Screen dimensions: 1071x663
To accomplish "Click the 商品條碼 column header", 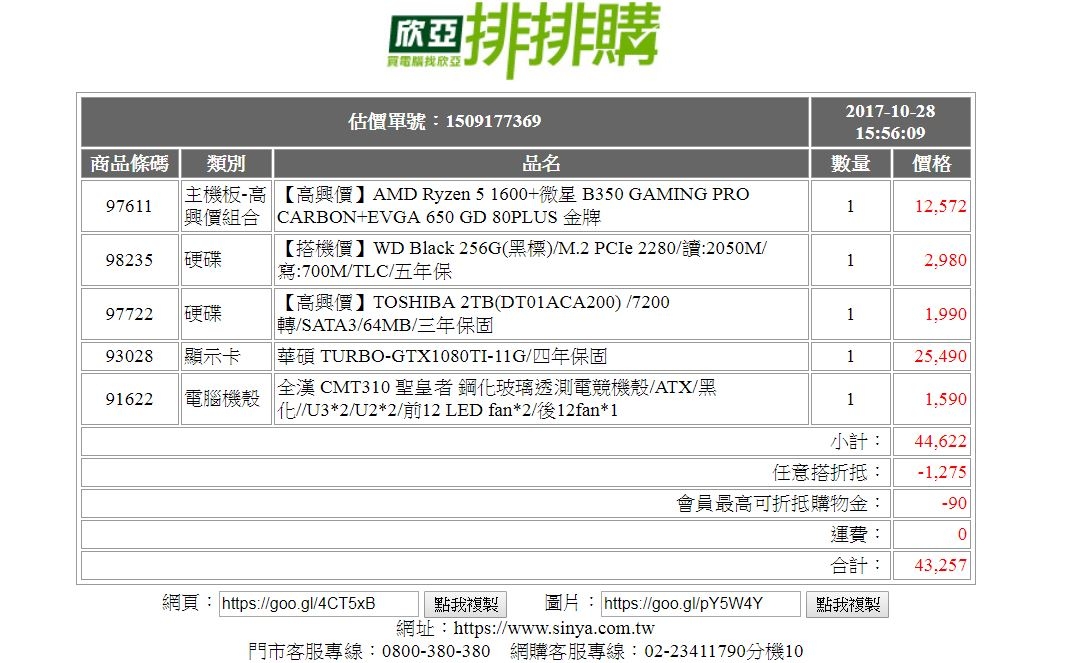I will tap(130, 164).
